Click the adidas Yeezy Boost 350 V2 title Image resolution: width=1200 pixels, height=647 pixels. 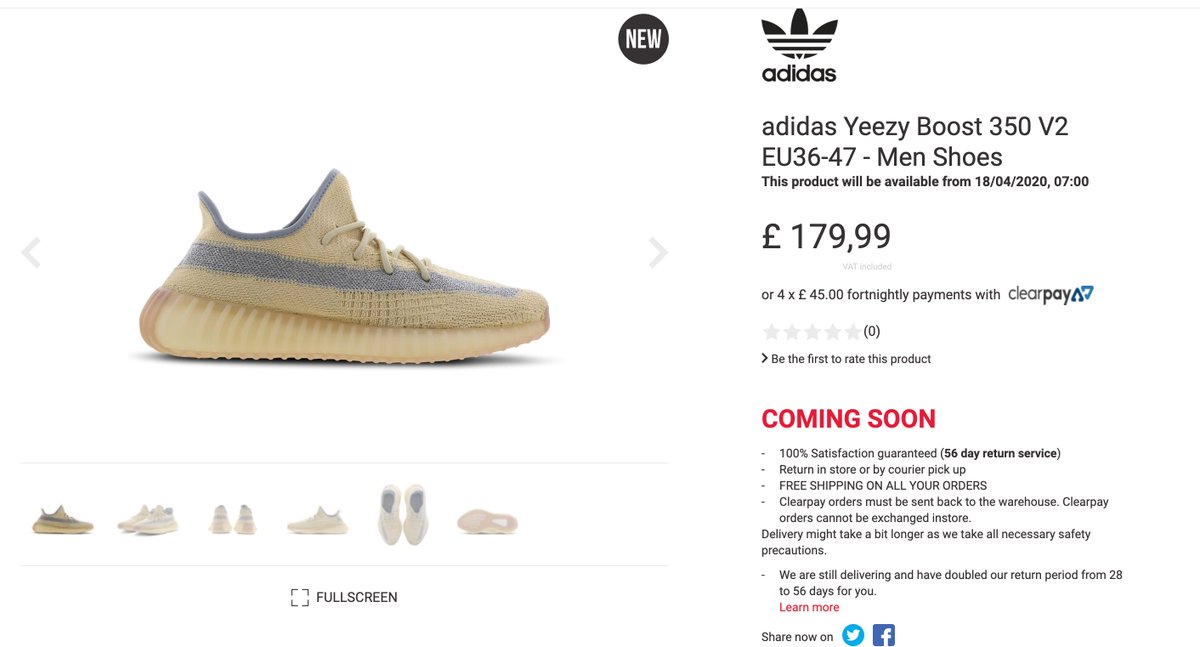(915, 142)
